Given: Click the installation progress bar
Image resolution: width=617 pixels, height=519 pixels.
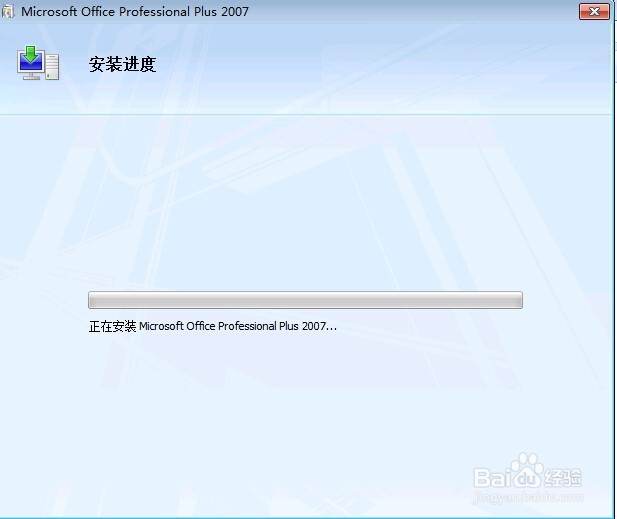Looking at the screenshot, I should point(305,300).
